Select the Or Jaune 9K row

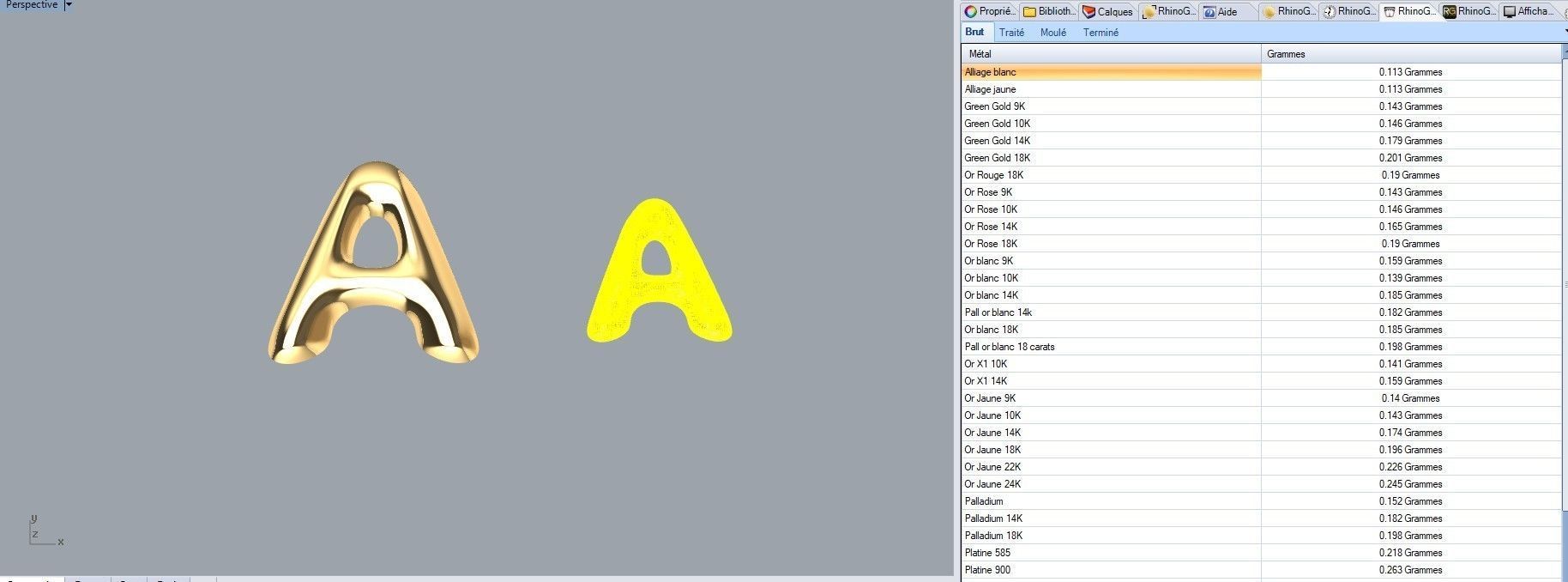coord(1261,398)
